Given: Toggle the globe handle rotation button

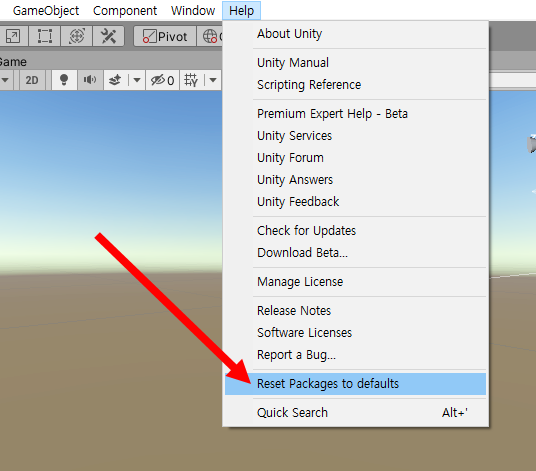Looking at the screenshot, I should (210, 36).
